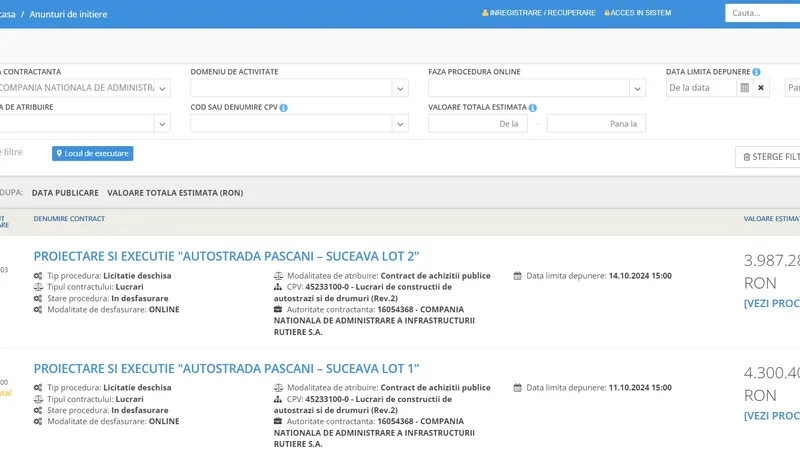Open Autostrada Pascani – Suceava LOT 1 contract
This screenshot has height=450, width=800.
(227, 368)
